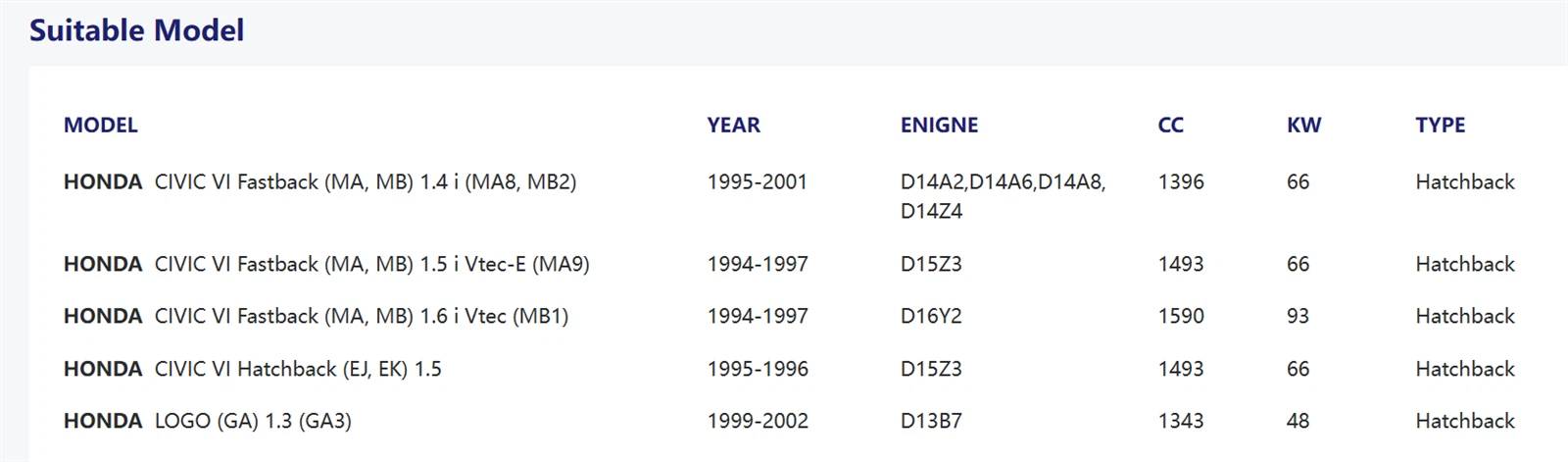Click the KW column header
1568x462 pixels.
1303,125
